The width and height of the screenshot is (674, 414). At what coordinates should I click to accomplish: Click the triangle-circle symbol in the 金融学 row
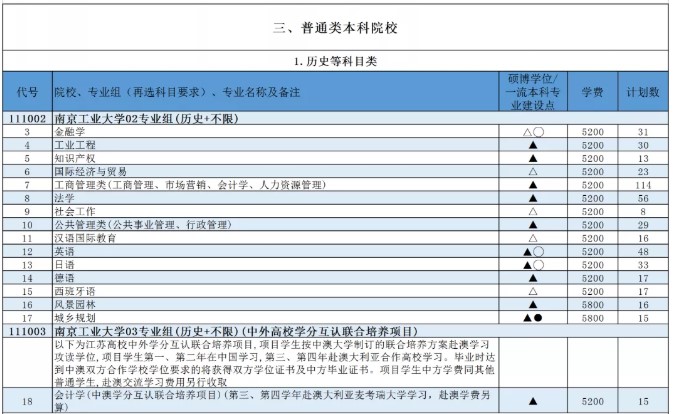pos(533,131)
